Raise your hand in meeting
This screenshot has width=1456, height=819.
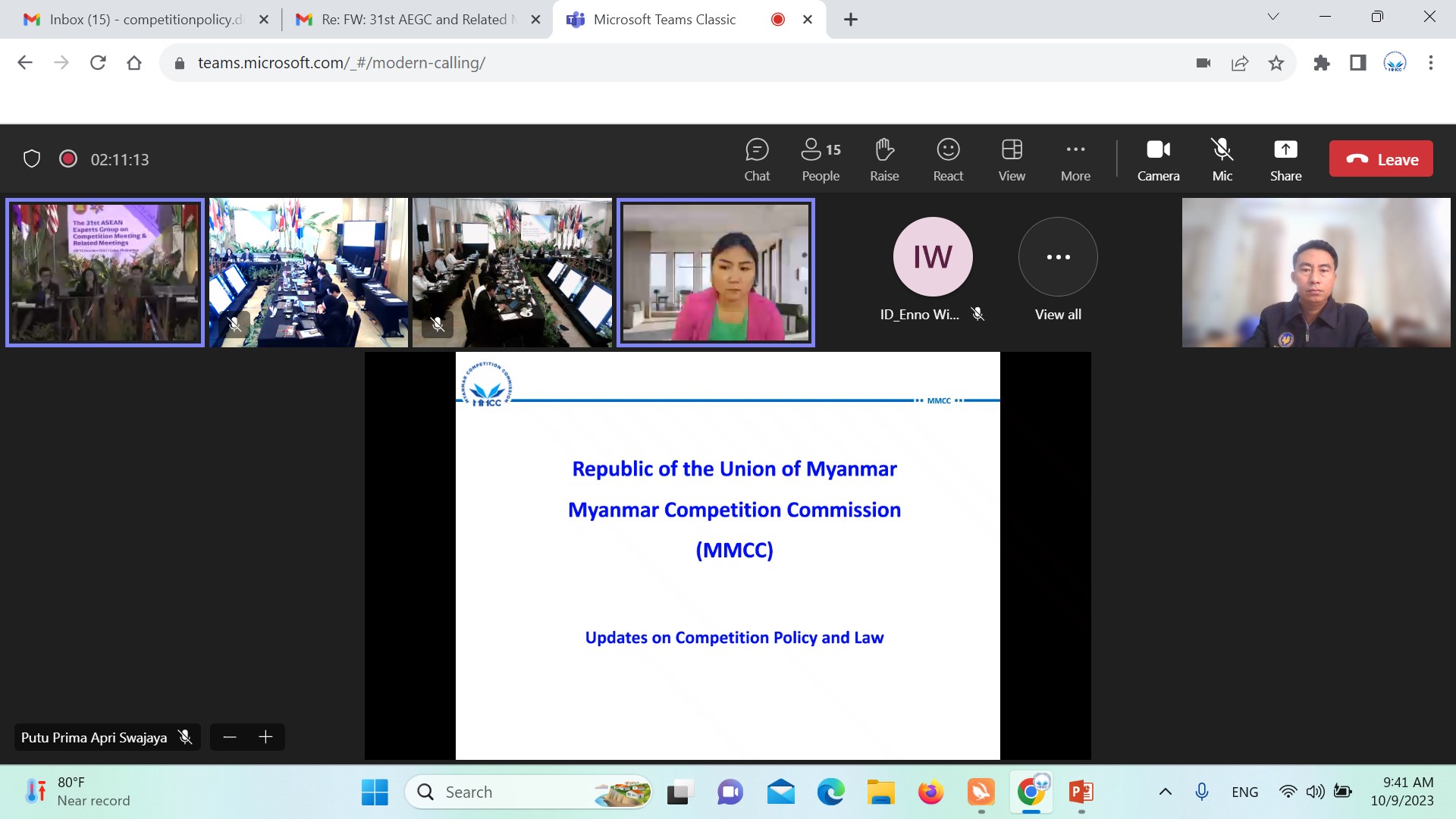(884, 159)
